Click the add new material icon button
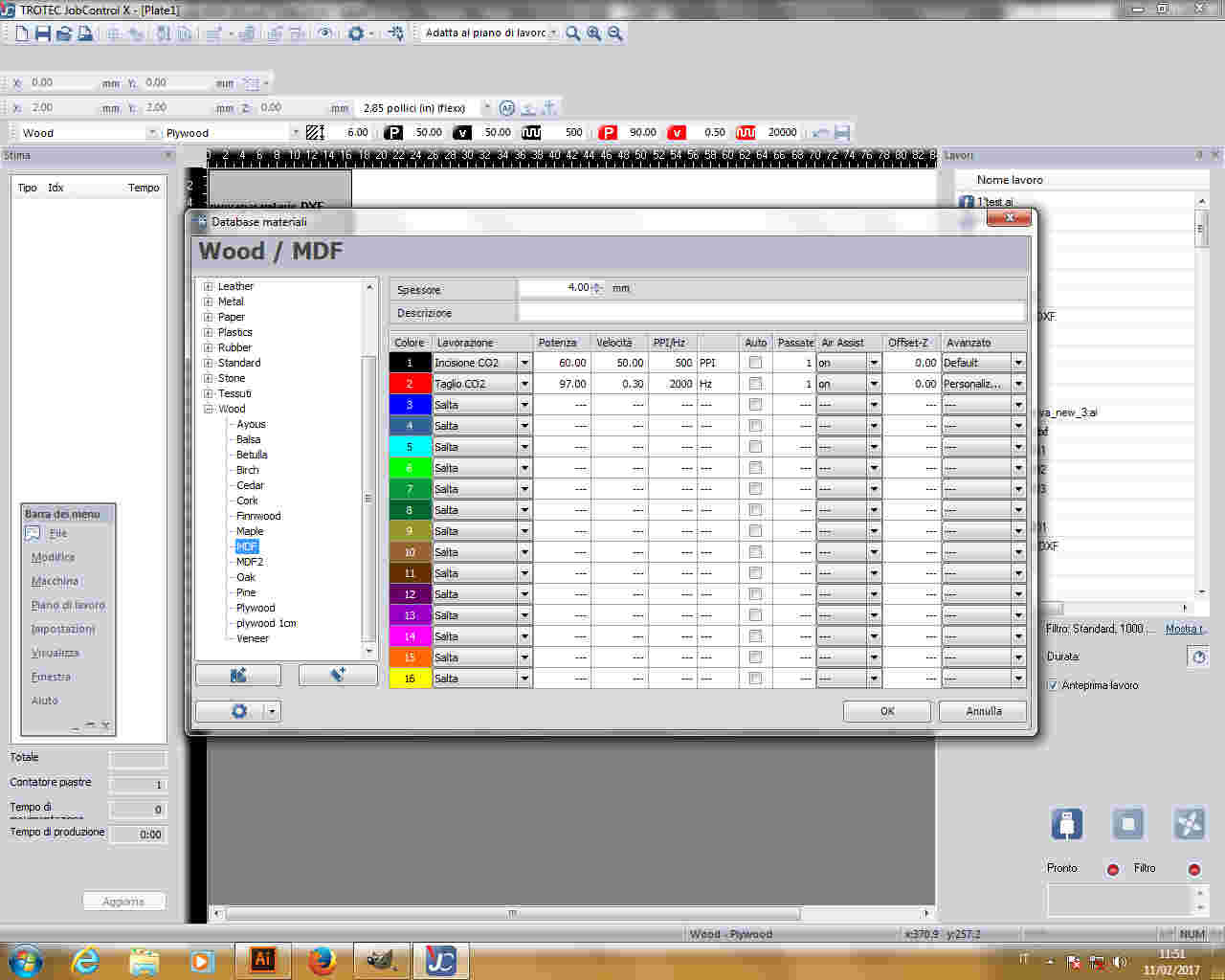 pyautogui.click(x=338, y=676)
